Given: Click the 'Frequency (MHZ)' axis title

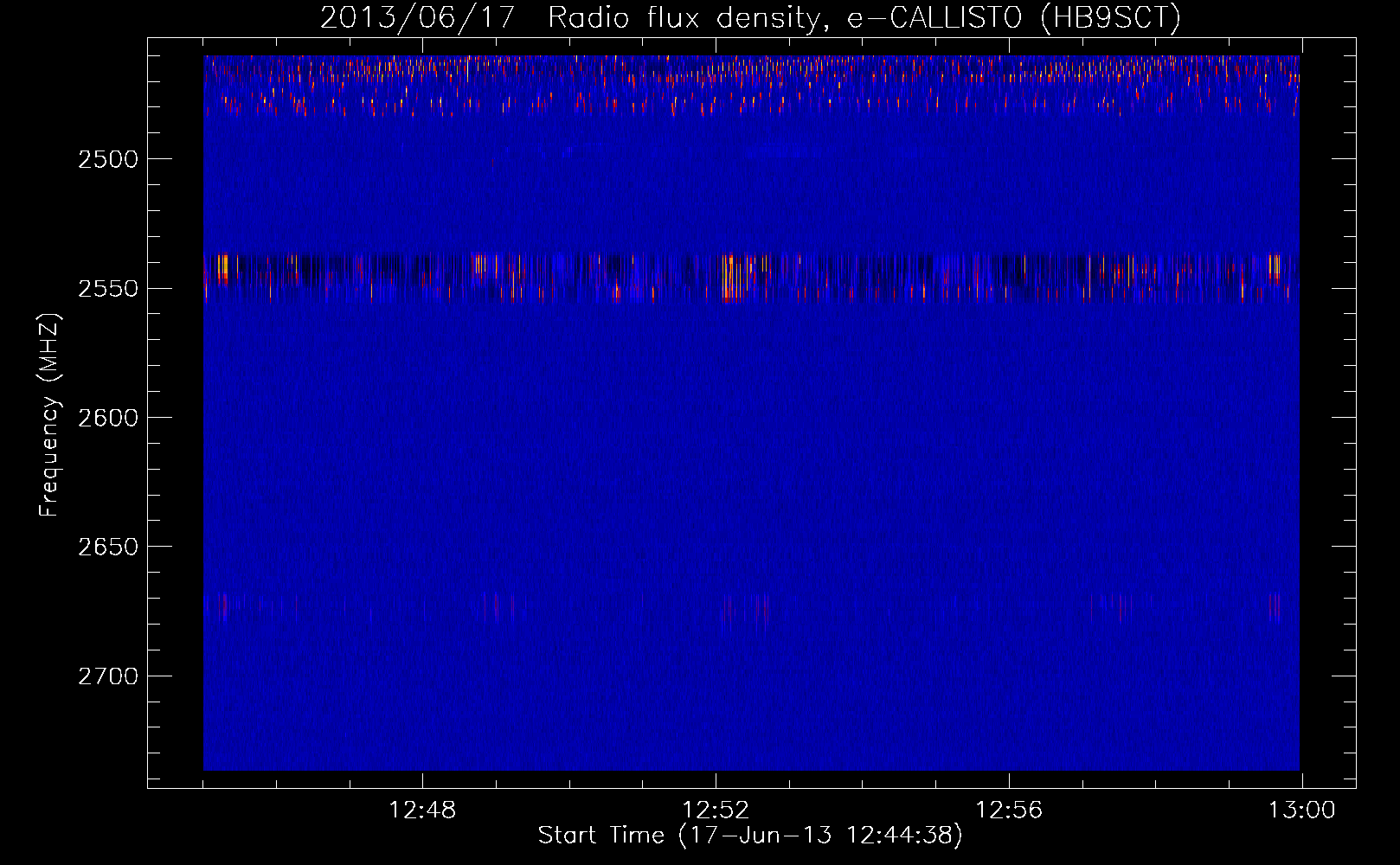Looking at the screenshot, I should tap(49, 415).
